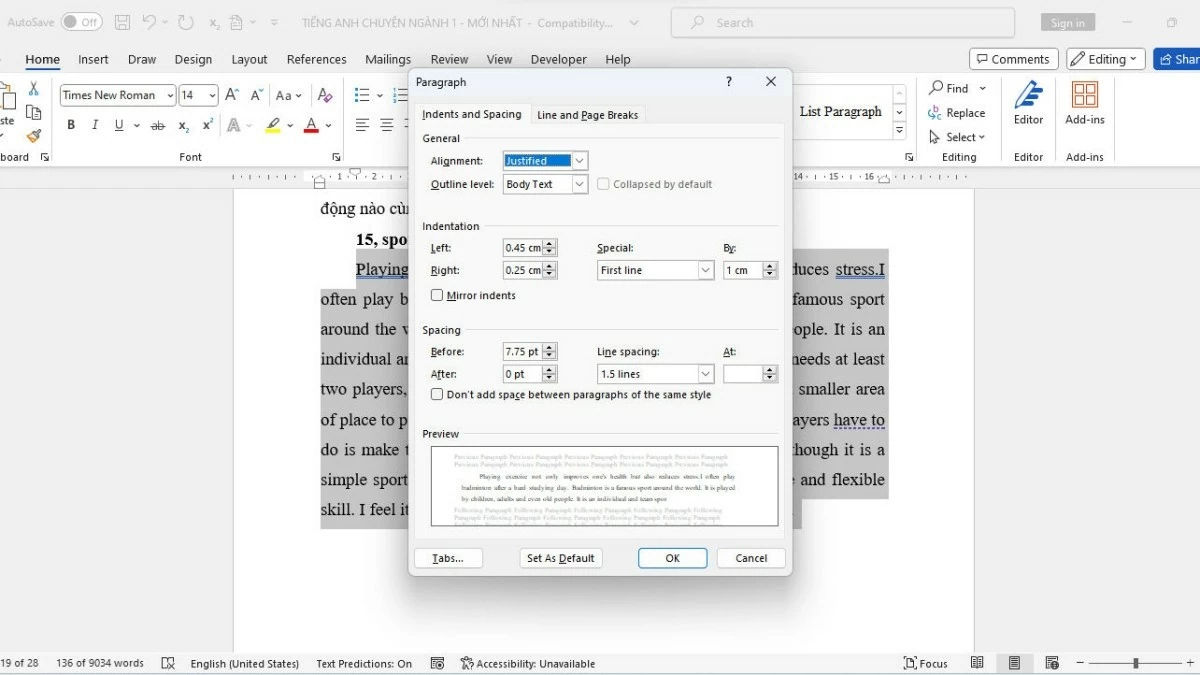Apply subscript formatting
Viewport: 1200px width, 675px height.
pos(182,124)
